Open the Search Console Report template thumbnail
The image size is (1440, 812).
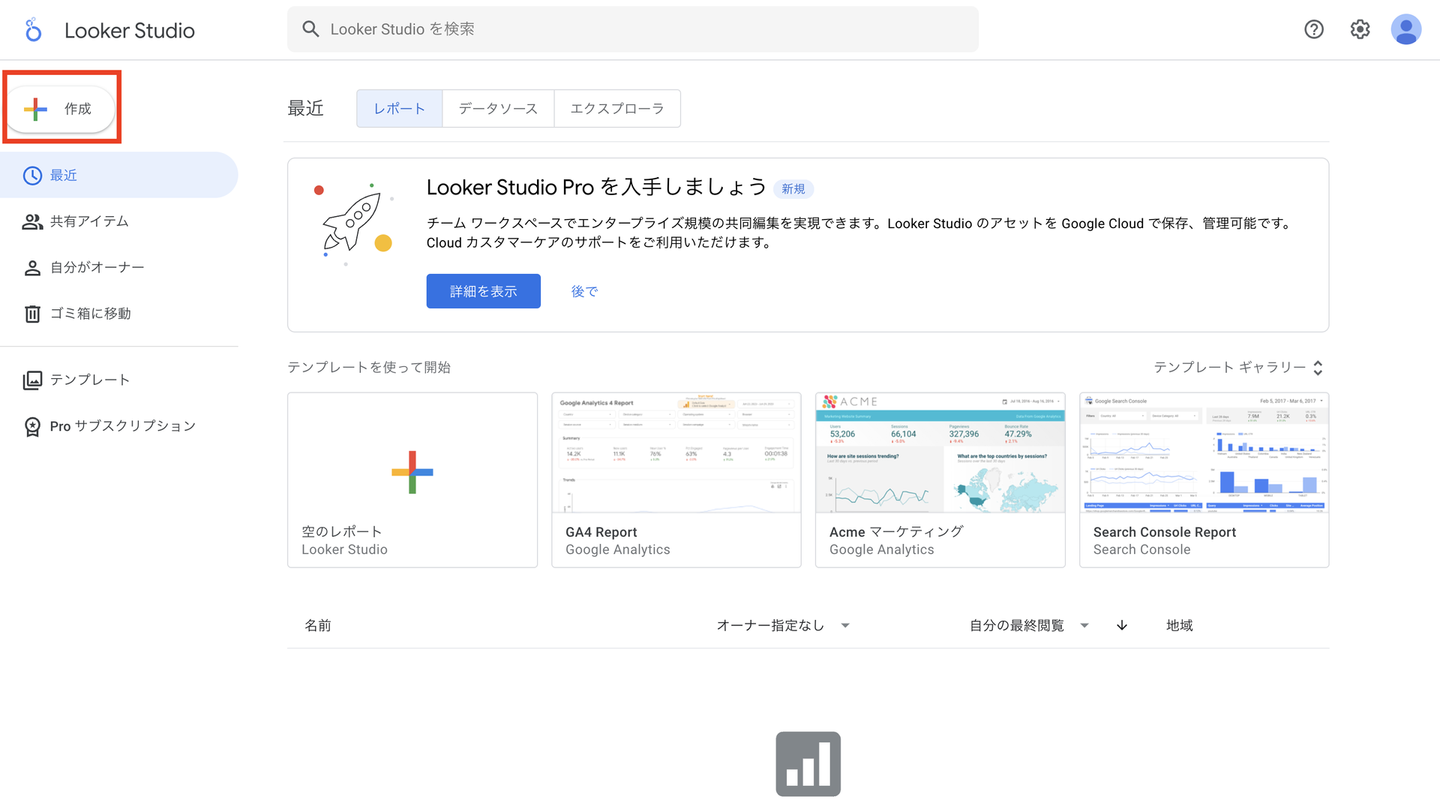[1204, 453]
